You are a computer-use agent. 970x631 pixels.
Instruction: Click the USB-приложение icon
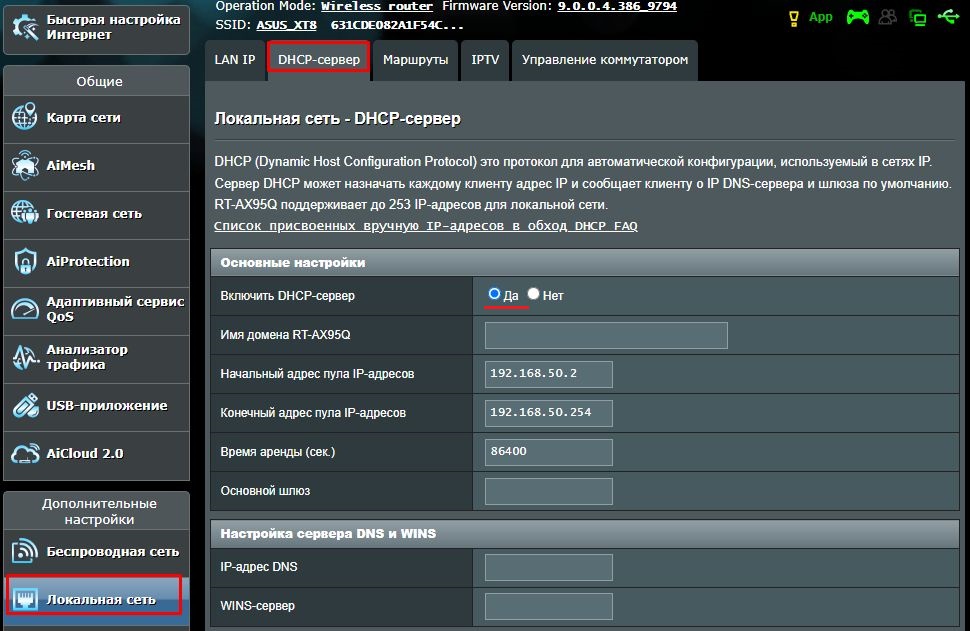(25, 405)
